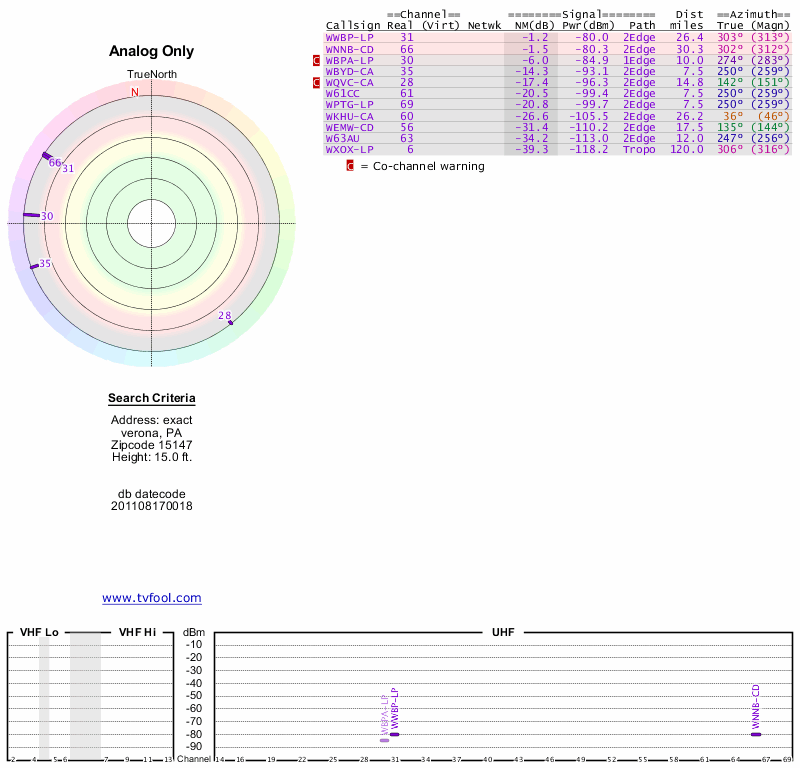Click the WWBP-LP callsign in the table
The height and width of the screenshot is (768, 800).
click(x=350, y=37)
